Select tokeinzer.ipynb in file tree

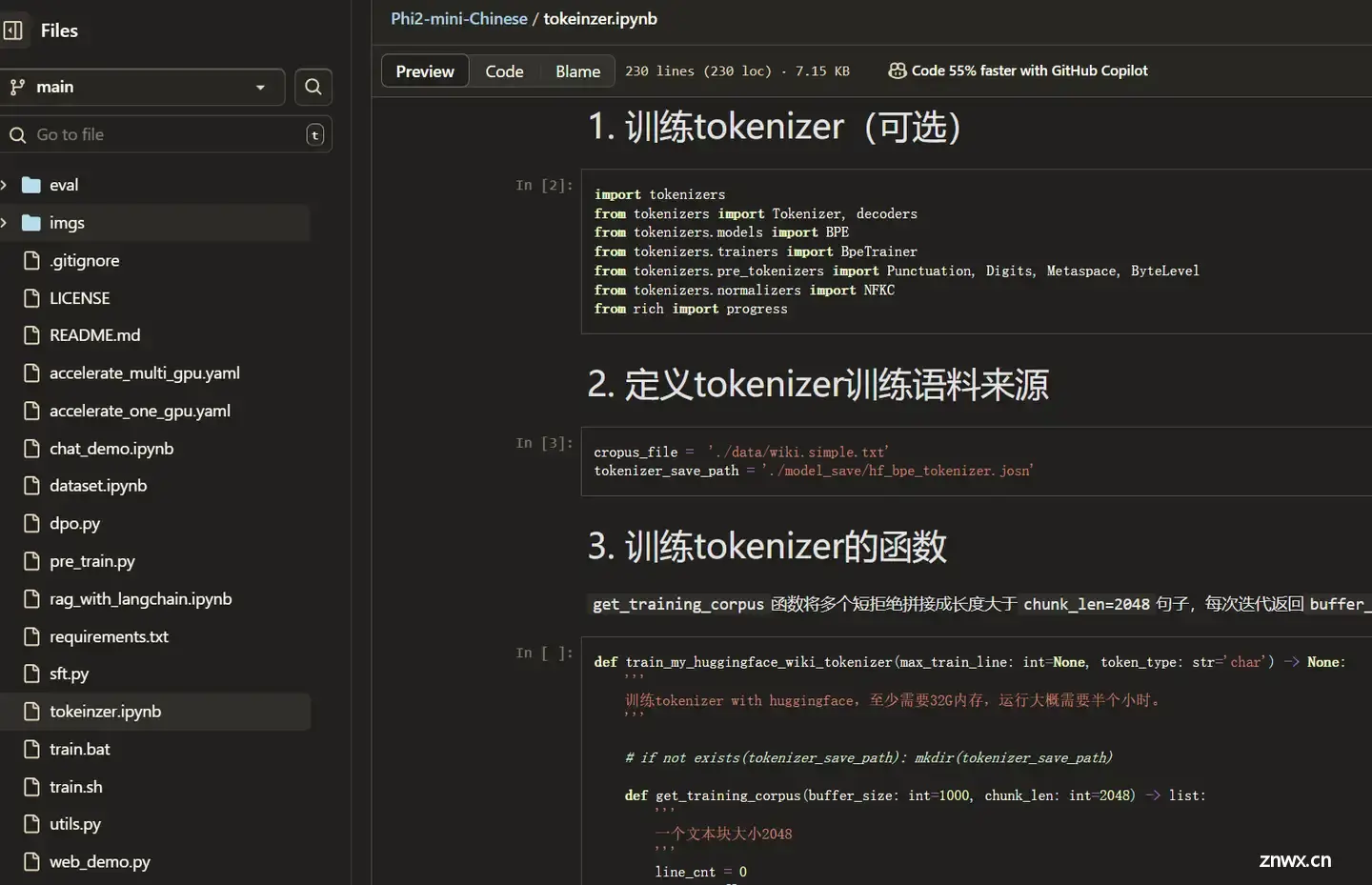[x=106, y=712]
